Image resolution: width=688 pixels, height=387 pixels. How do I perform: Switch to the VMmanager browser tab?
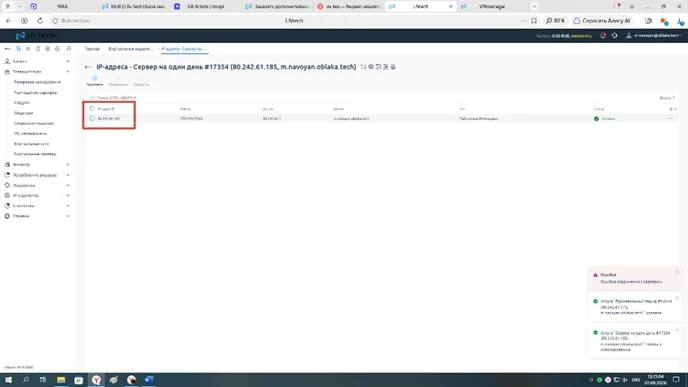click(492, 7)
